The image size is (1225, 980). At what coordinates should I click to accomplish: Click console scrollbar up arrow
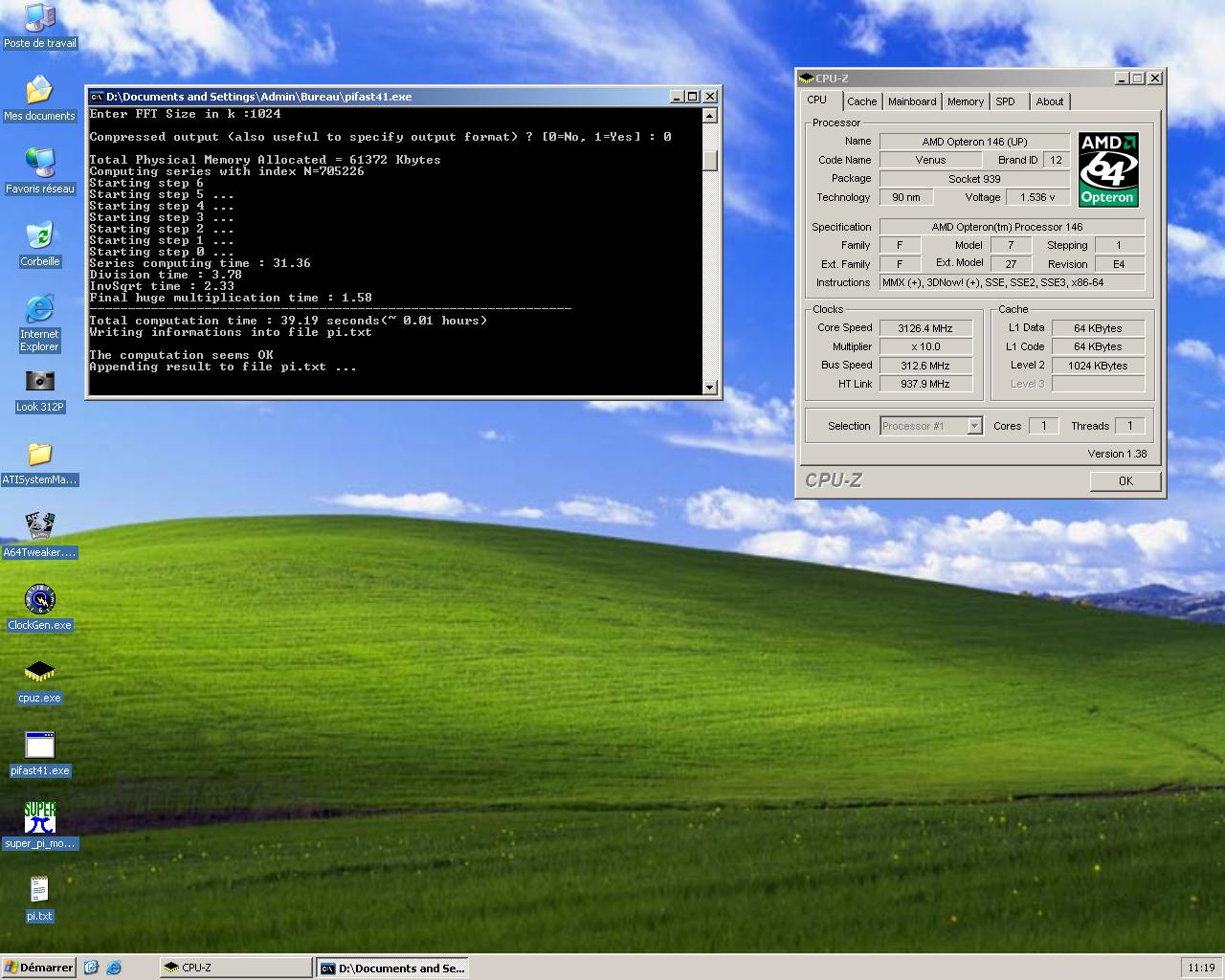pos(709,116)
